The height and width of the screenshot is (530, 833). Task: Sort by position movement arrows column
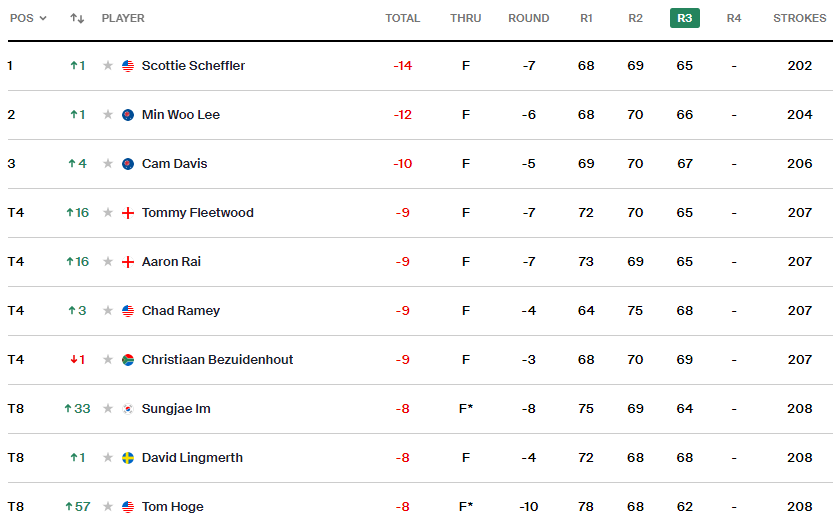[77, 18]
